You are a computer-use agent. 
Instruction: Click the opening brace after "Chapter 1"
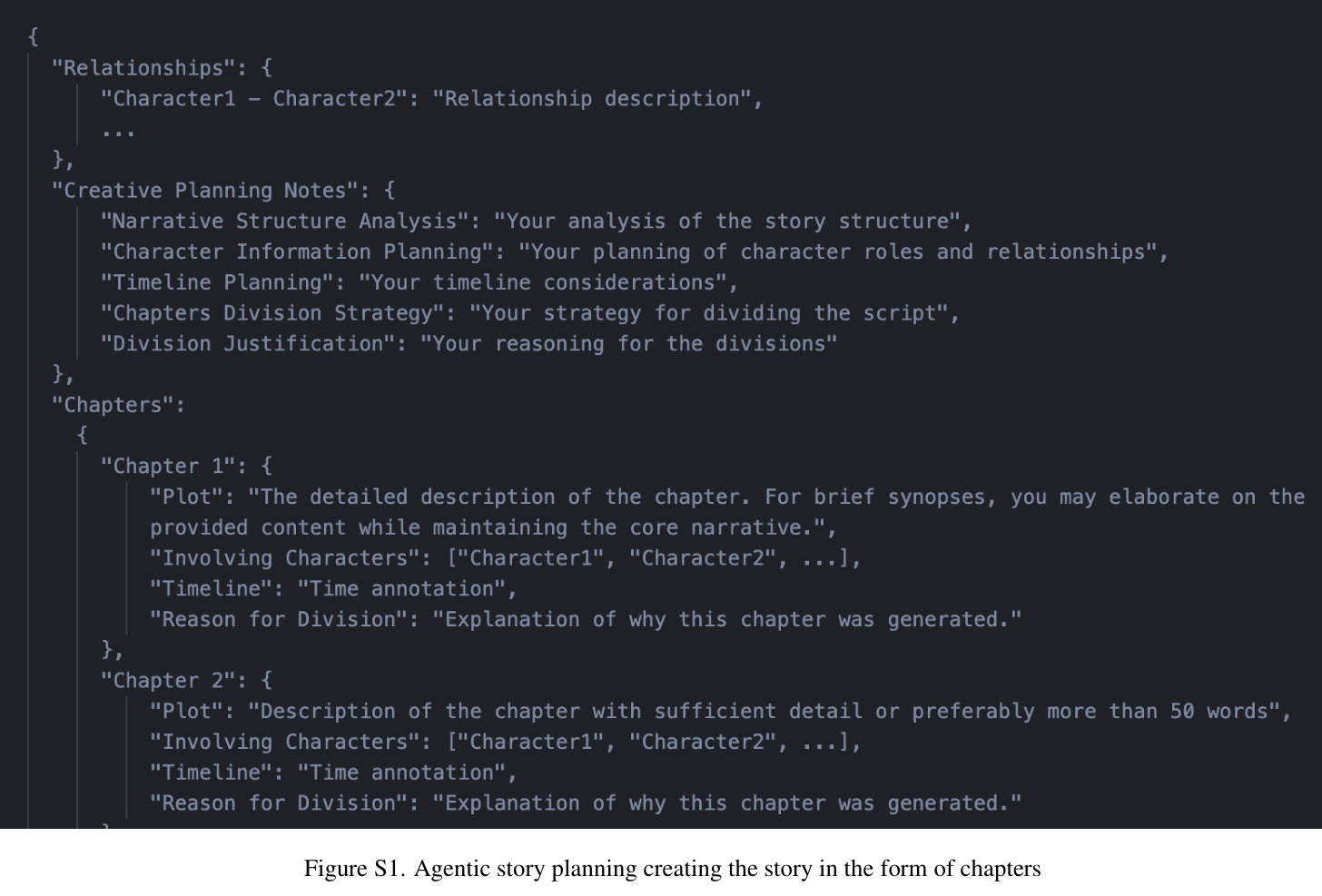(266, 467)
